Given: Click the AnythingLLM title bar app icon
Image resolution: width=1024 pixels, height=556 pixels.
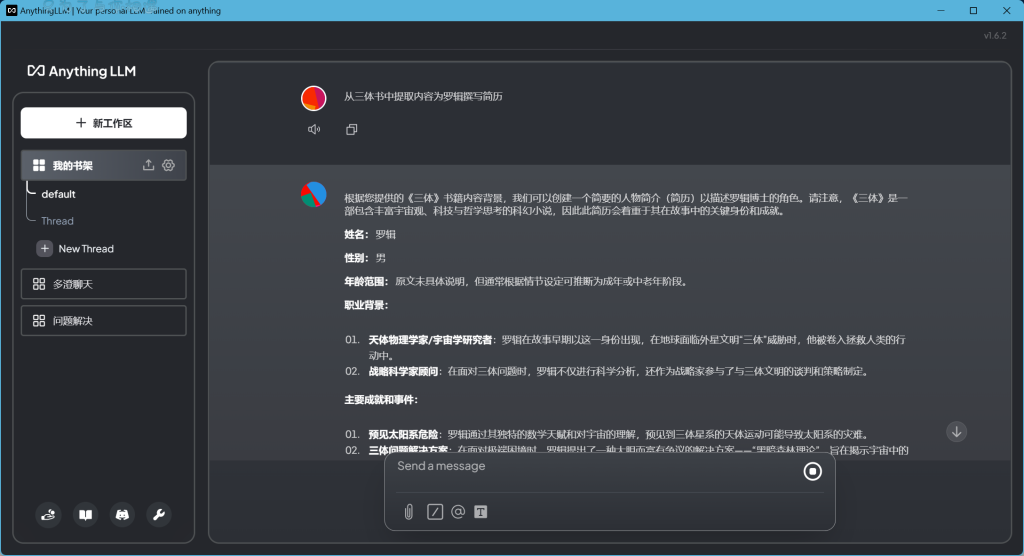Looking at the screenshot, I should (x=11, y=10).
